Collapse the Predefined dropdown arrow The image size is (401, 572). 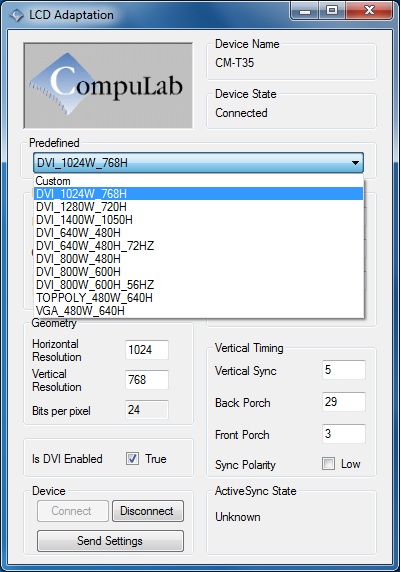(355, 163)
